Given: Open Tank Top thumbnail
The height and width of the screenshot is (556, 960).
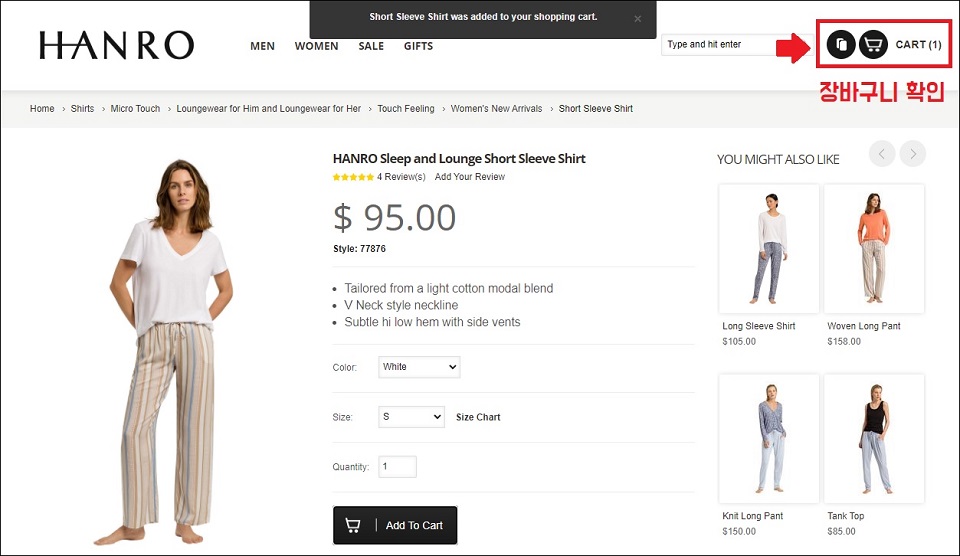Looking at the screenshot, I should coord(874,438).
